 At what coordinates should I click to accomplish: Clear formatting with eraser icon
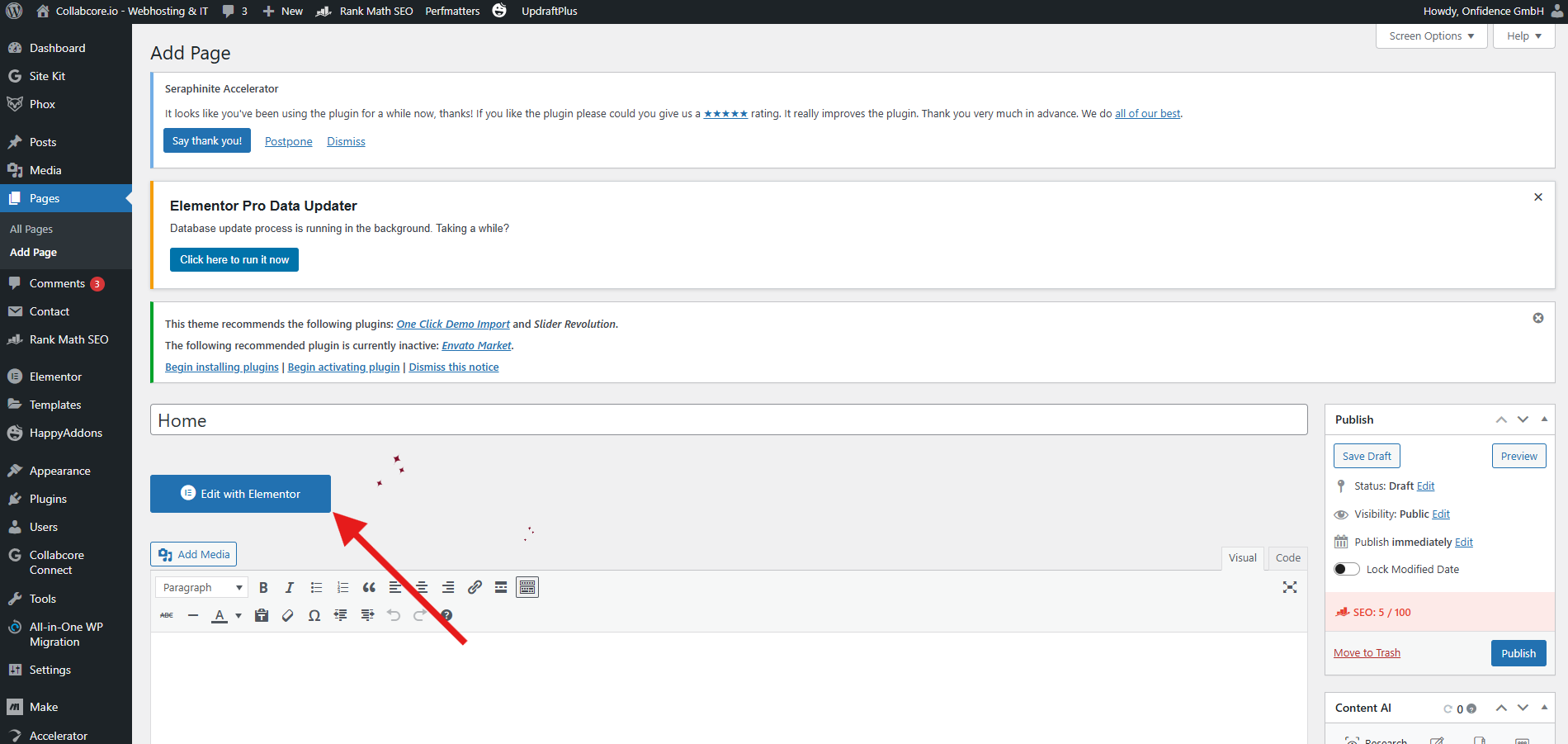pyautogui.click(x=288, y=616)
